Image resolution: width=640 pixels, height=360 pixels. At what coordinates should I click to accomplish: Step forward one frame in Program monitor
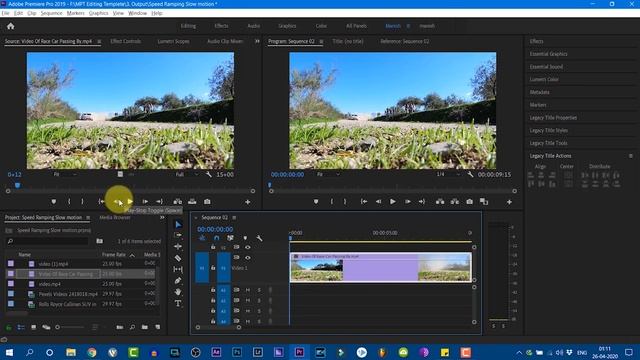407,202
